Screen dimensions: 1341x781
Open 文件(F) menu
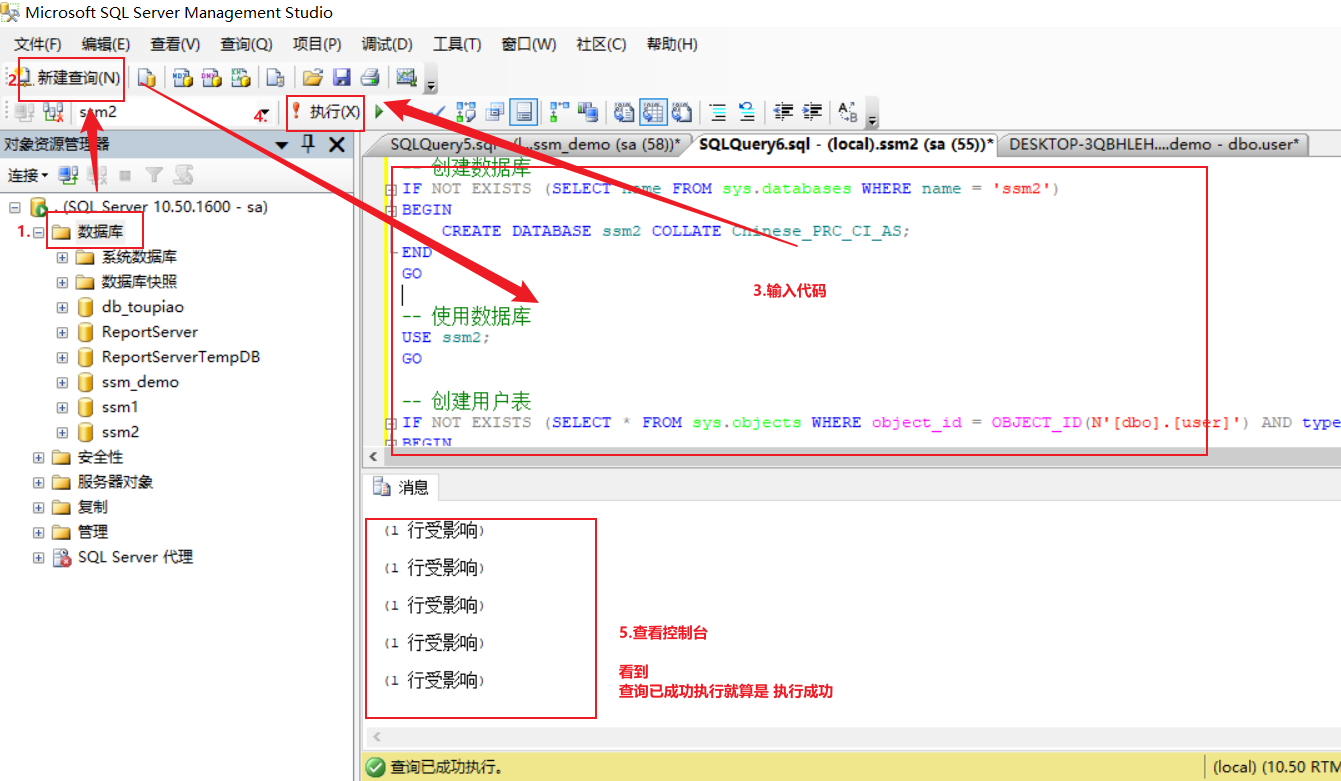[37, 44]
